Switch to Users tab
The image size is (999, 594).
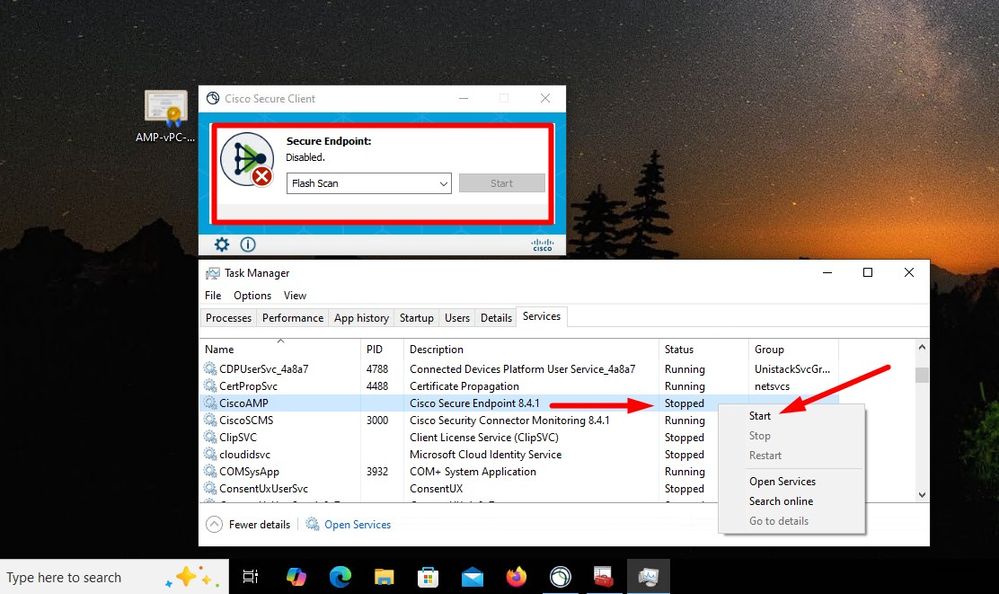457,318
